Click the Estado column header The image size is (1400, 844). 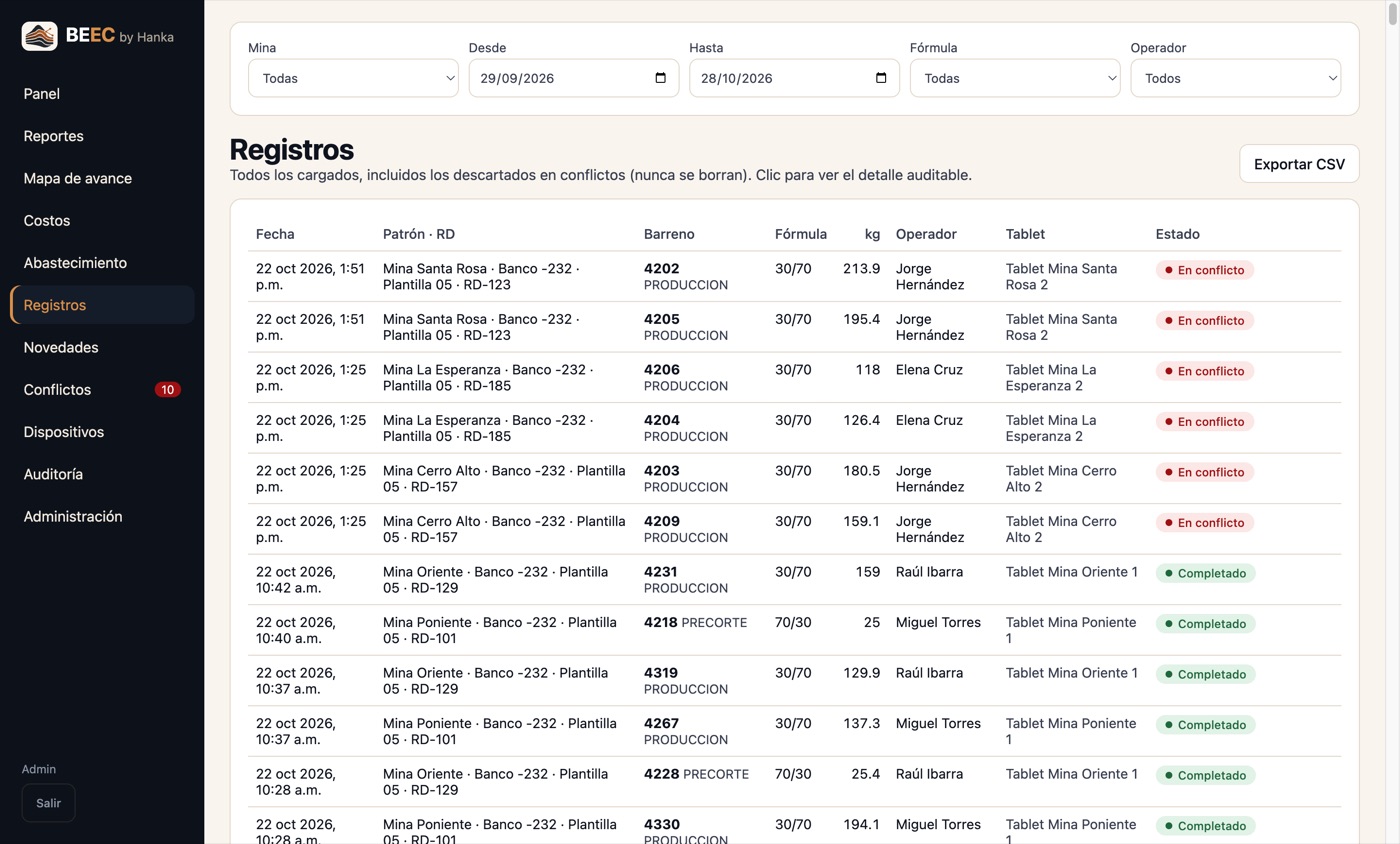click(x=1178, y=234)
